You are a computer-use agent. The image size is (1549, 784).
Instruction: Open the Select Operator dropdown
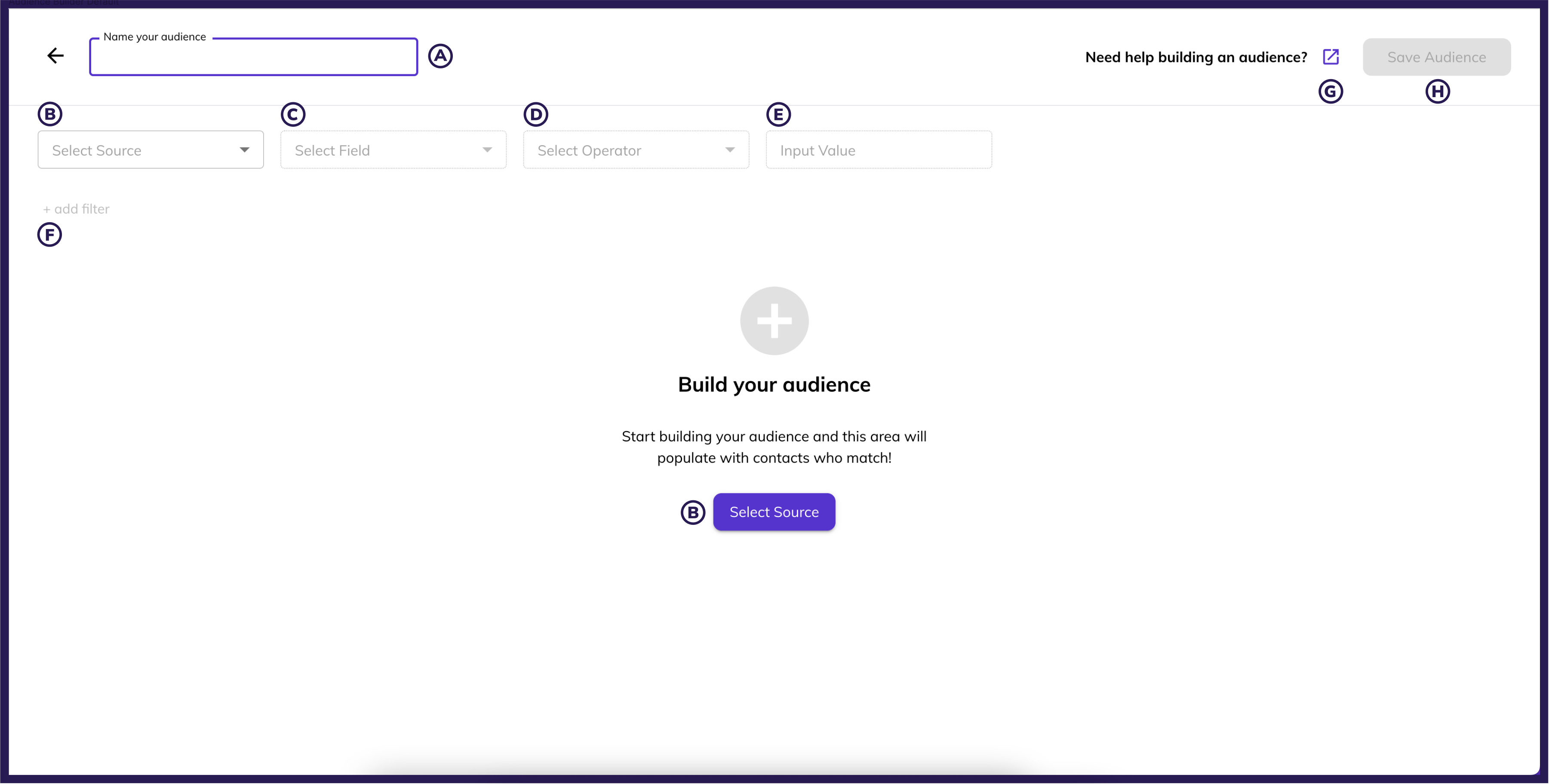click(x=636, y=150)
